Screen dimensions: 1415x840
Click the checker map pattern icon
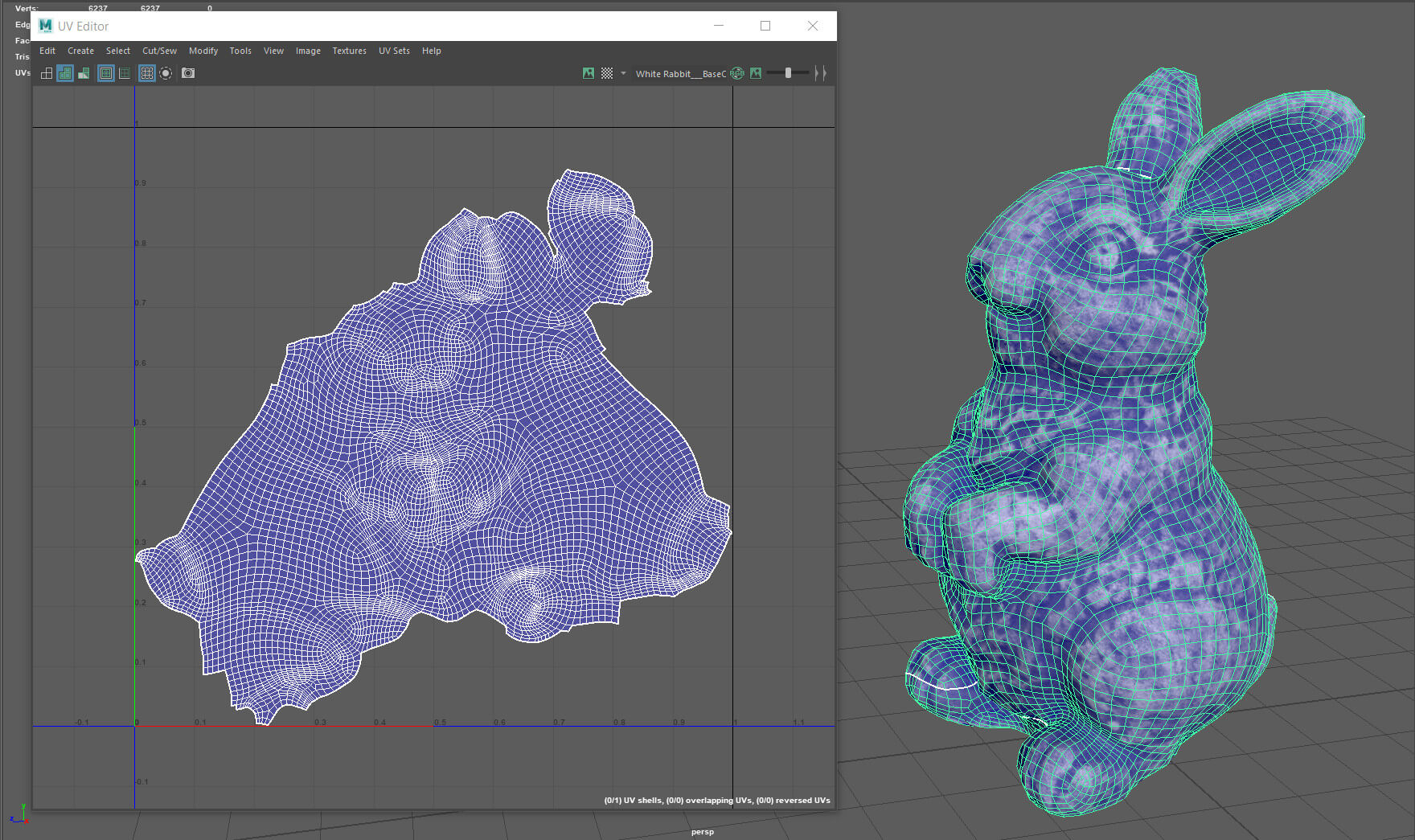607,73
